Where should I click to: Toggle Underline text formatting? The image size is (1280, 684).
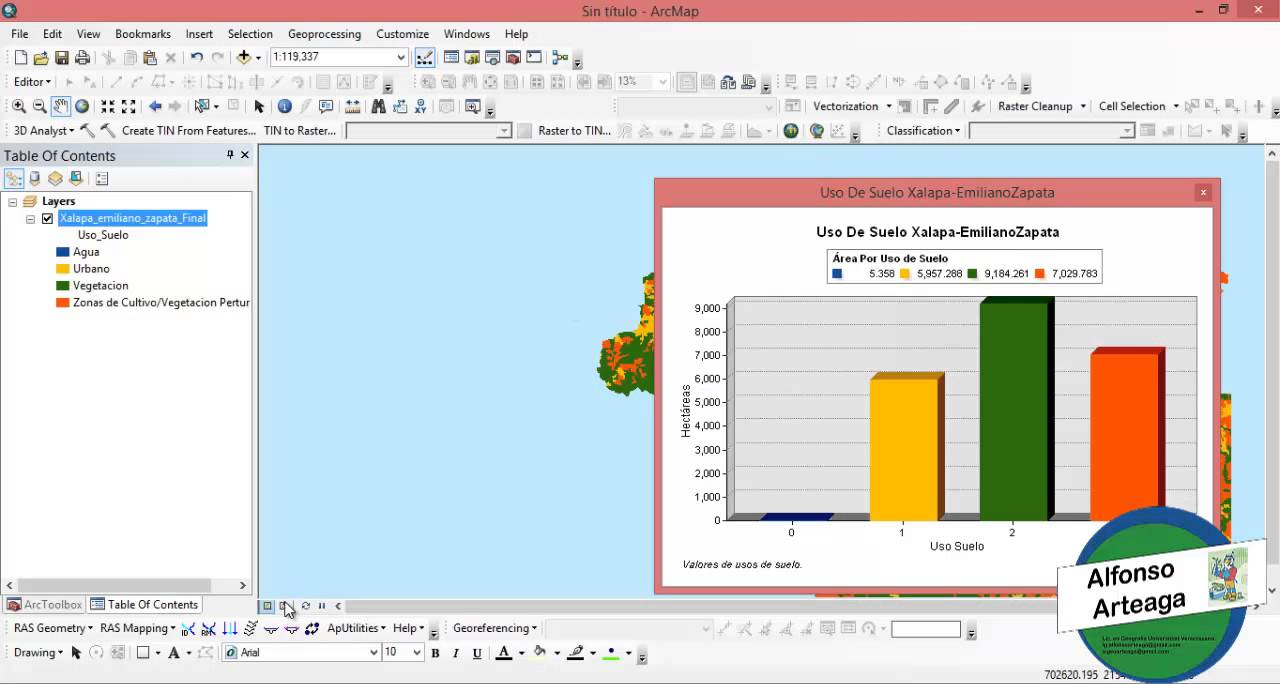477,653
